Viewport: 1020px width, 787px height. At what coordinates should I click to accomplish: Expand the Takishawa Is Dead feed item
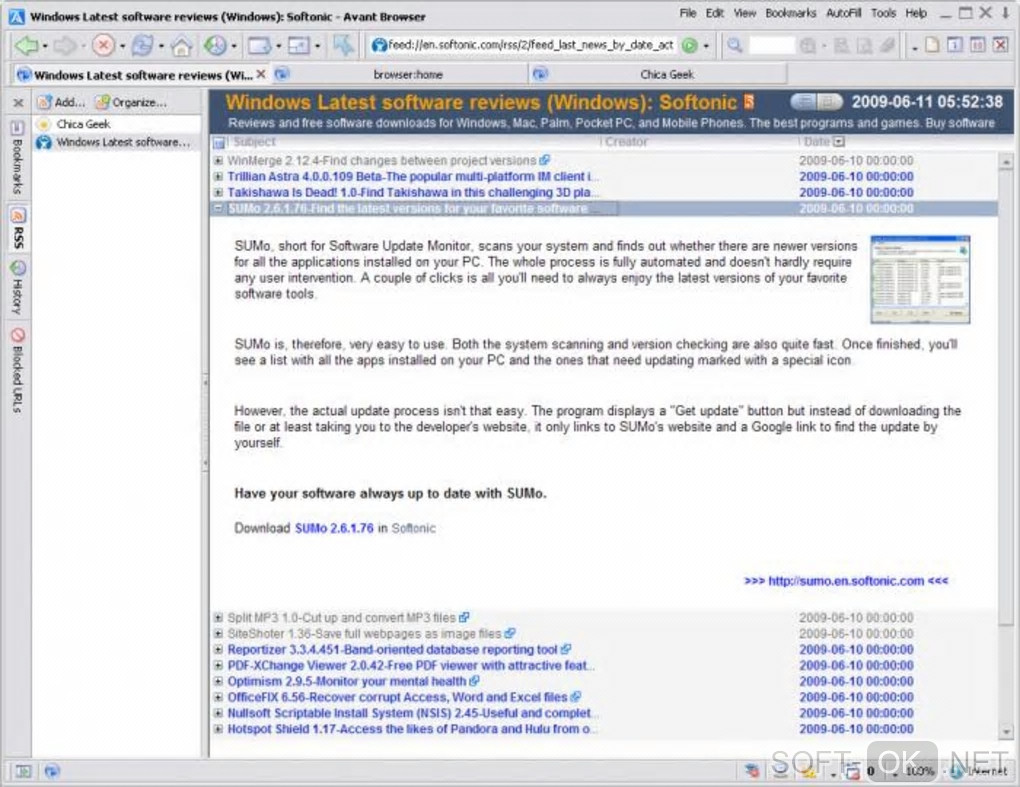tap(219, 193)
